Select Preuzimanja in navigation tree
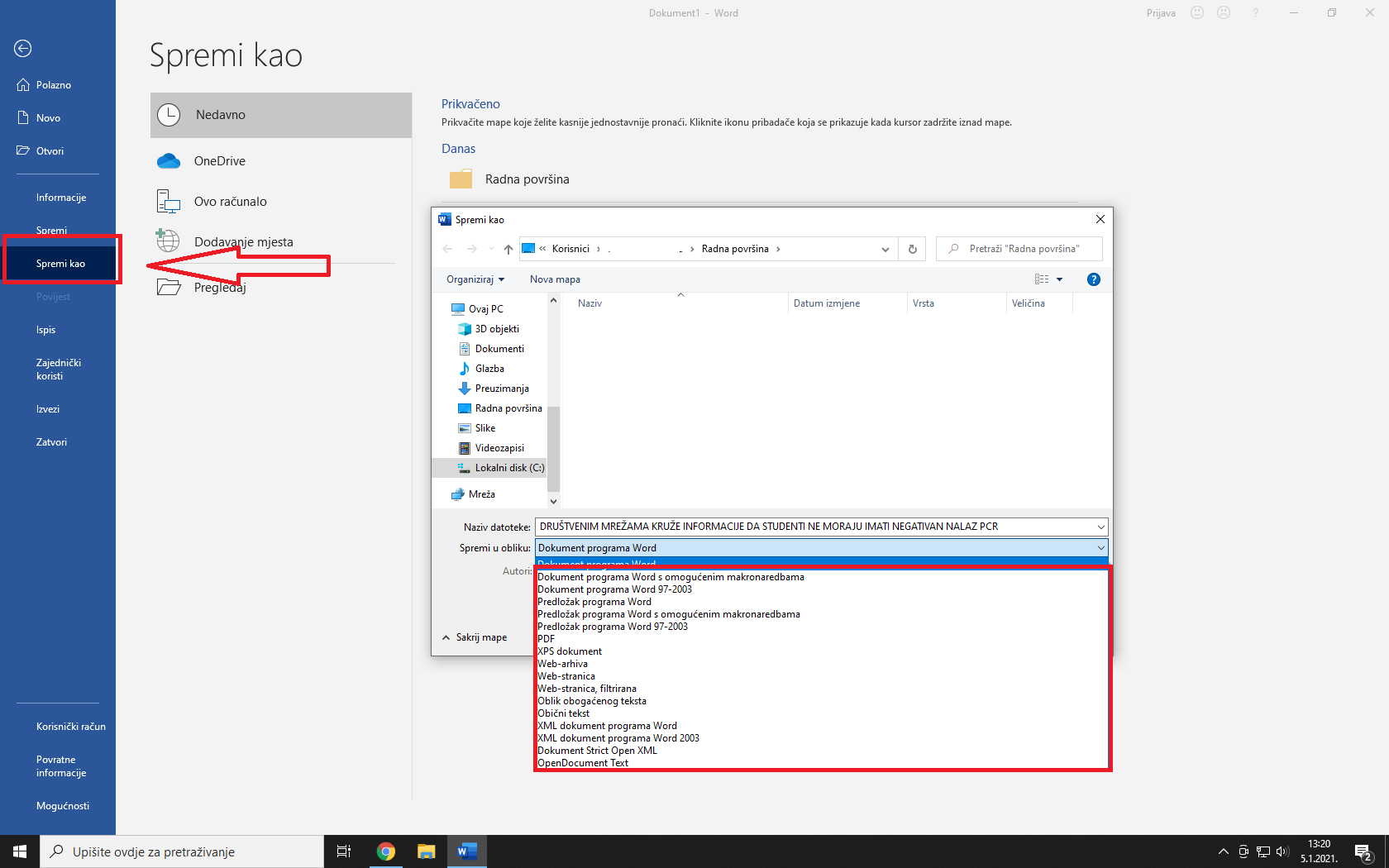Viewport: 1389px width, 868px height. (494, 389)
